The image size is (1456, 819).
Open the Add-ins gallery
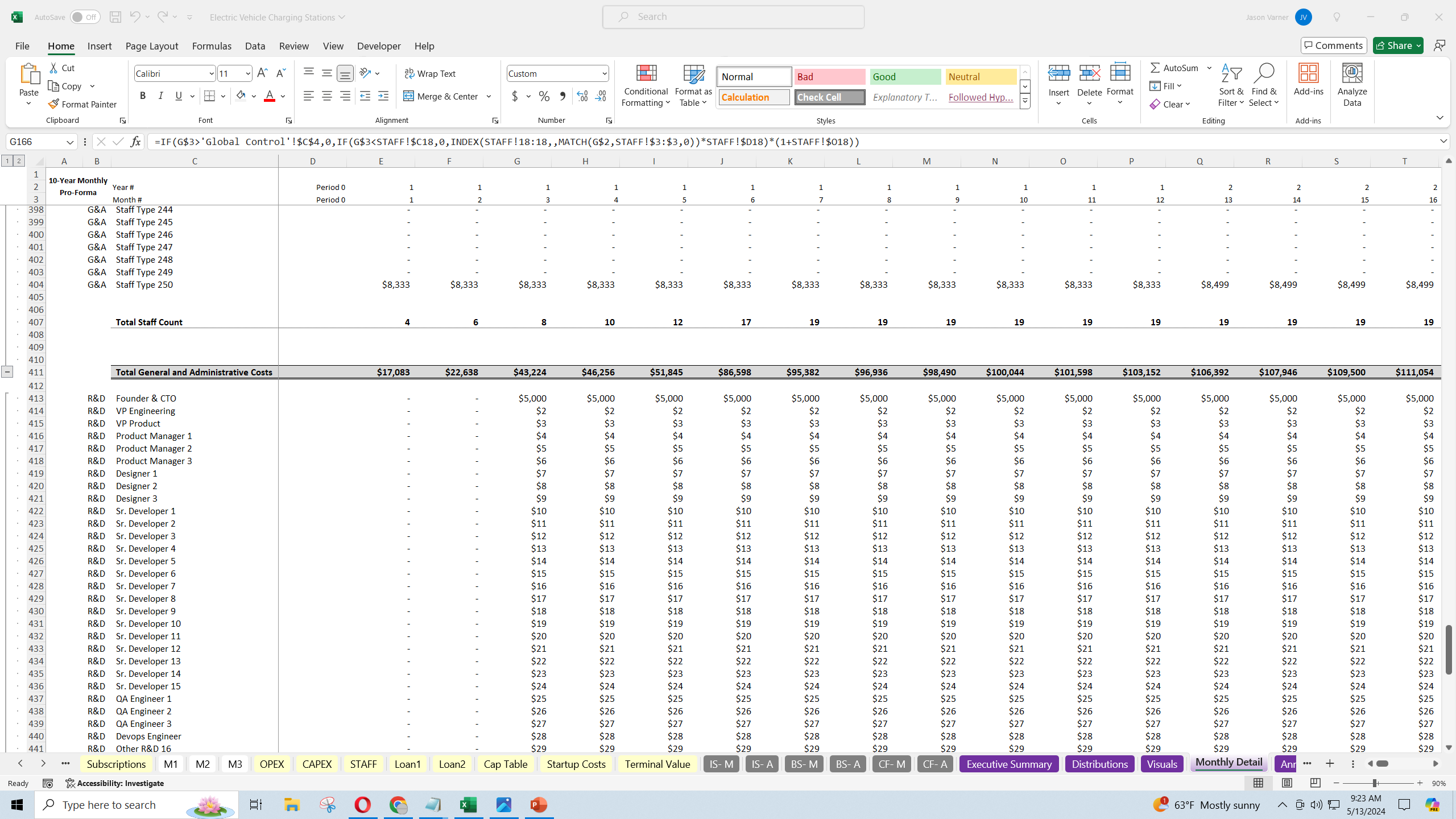coord(1308,80)
